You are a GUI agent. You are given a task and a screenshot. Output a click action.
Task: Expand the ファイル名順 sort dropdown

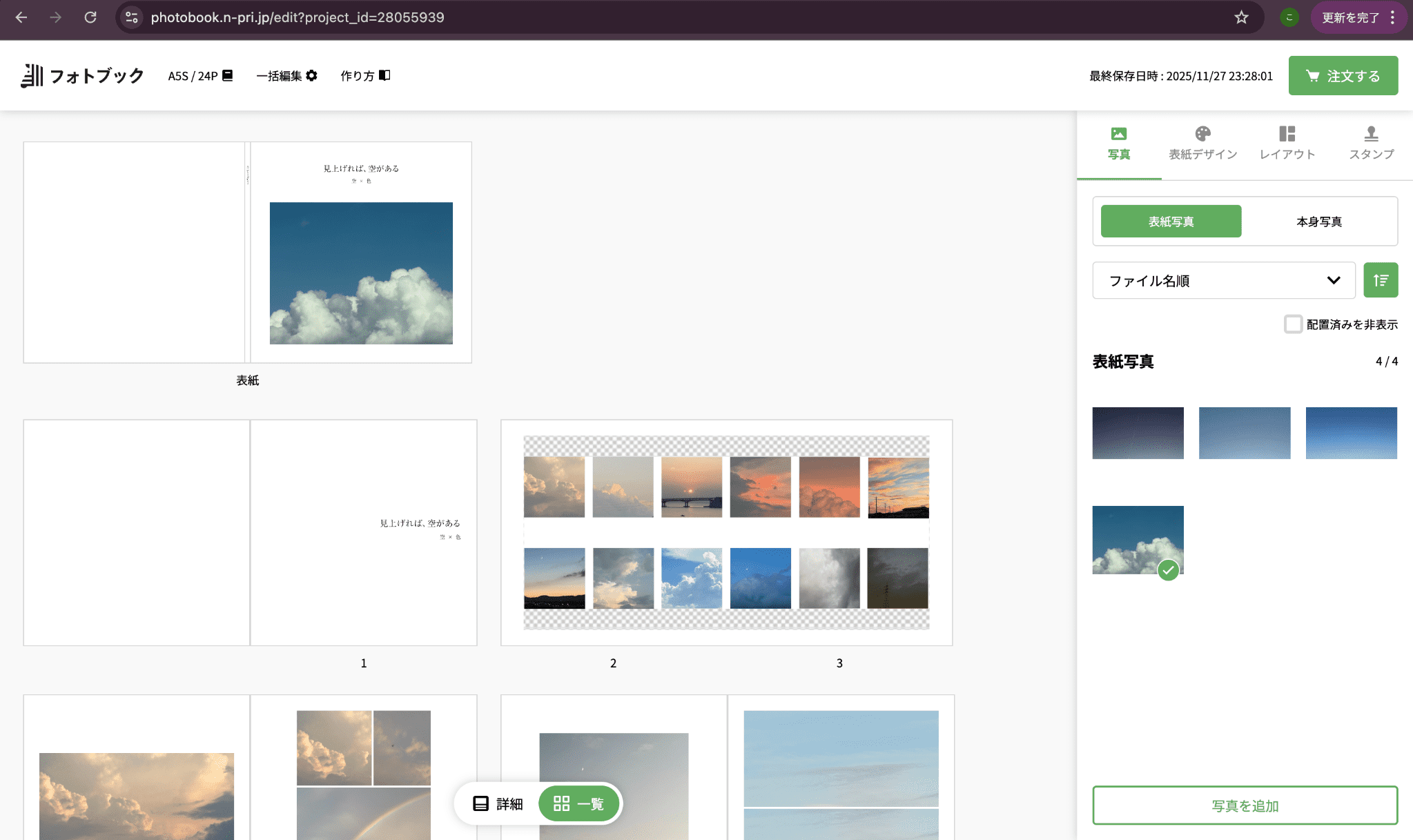pos(1223,280)
